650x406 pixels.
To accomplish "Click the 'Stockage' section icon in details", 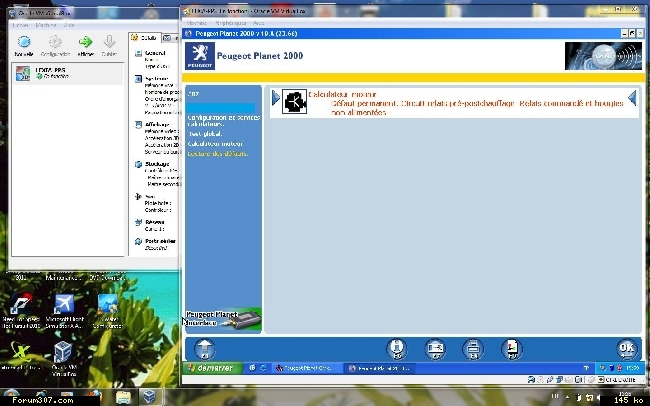I will (138, 164).
